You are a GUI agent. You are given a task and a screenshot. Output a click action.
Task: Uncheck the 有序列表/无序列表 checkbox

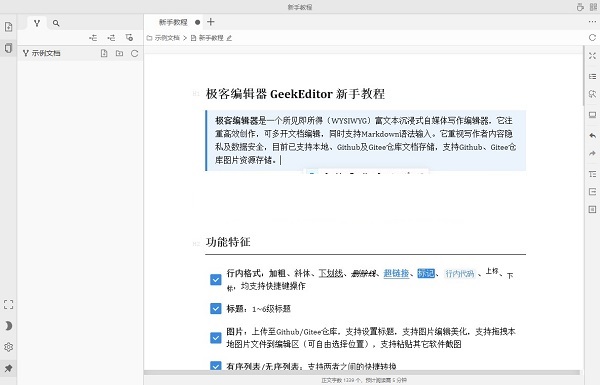[216, 365]
